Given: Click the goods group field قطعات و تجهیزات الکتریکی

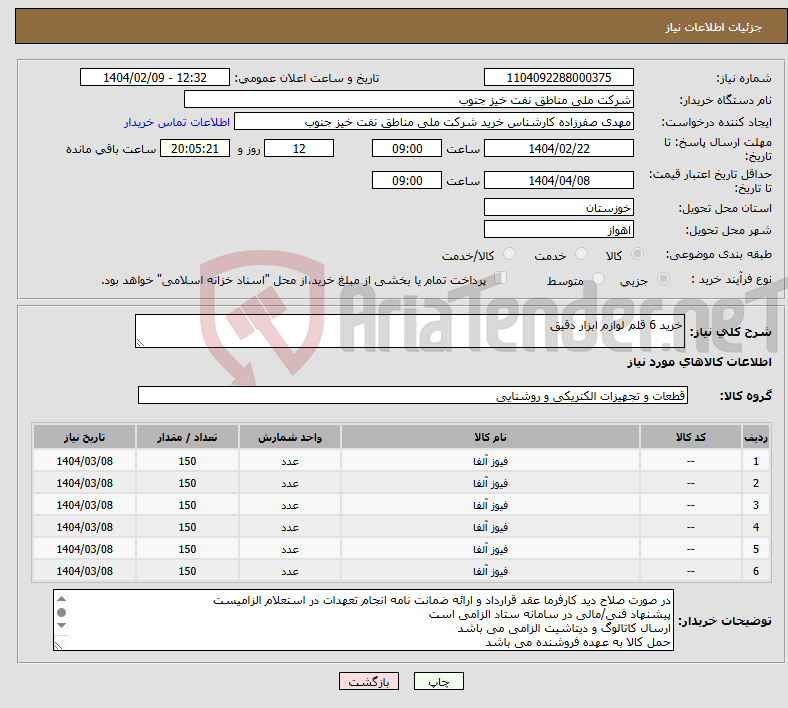Looking at the screenshot, I should 413,395.
